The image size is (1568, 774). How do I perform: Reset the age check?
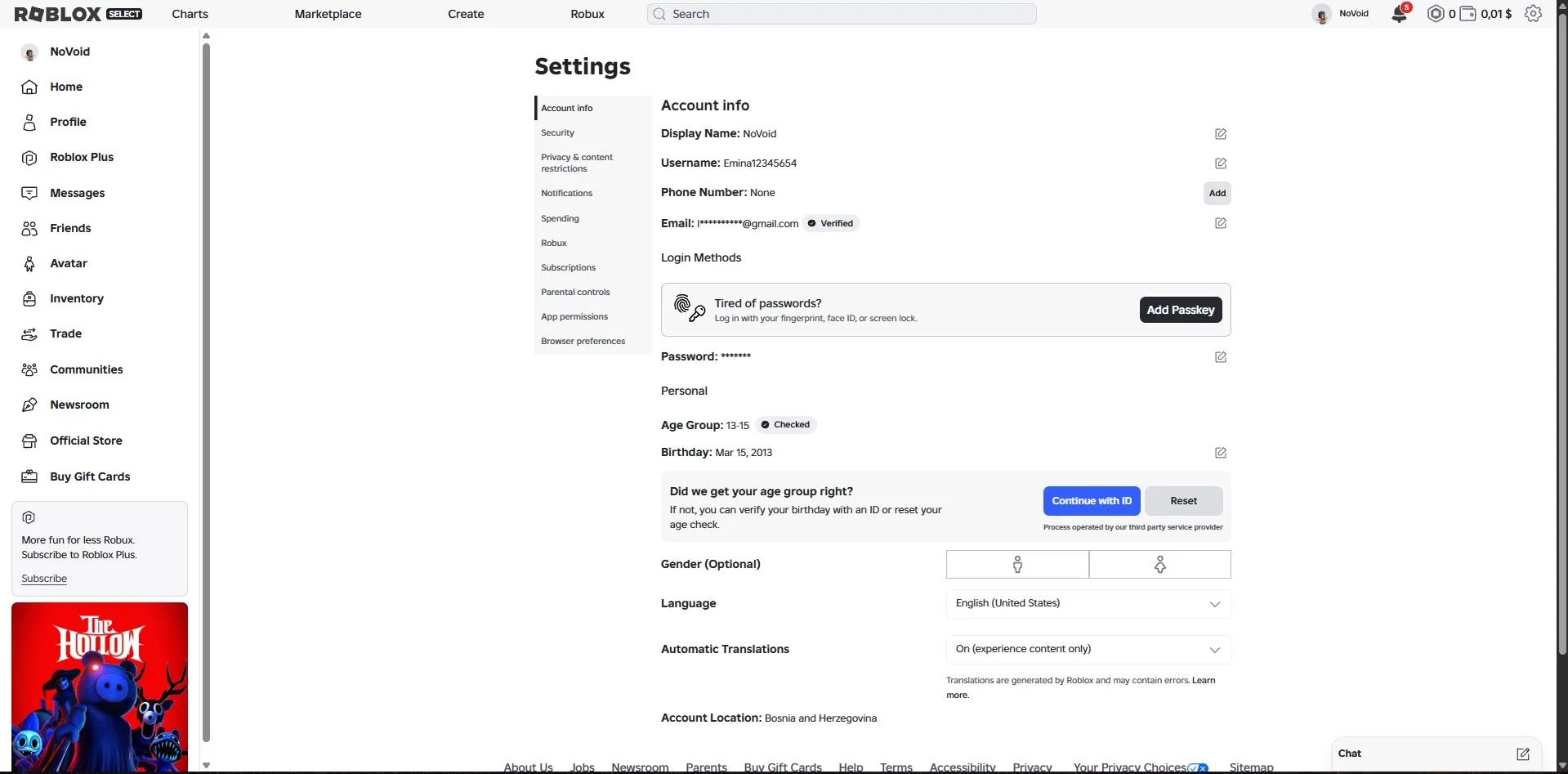(x=1183, y=501)
